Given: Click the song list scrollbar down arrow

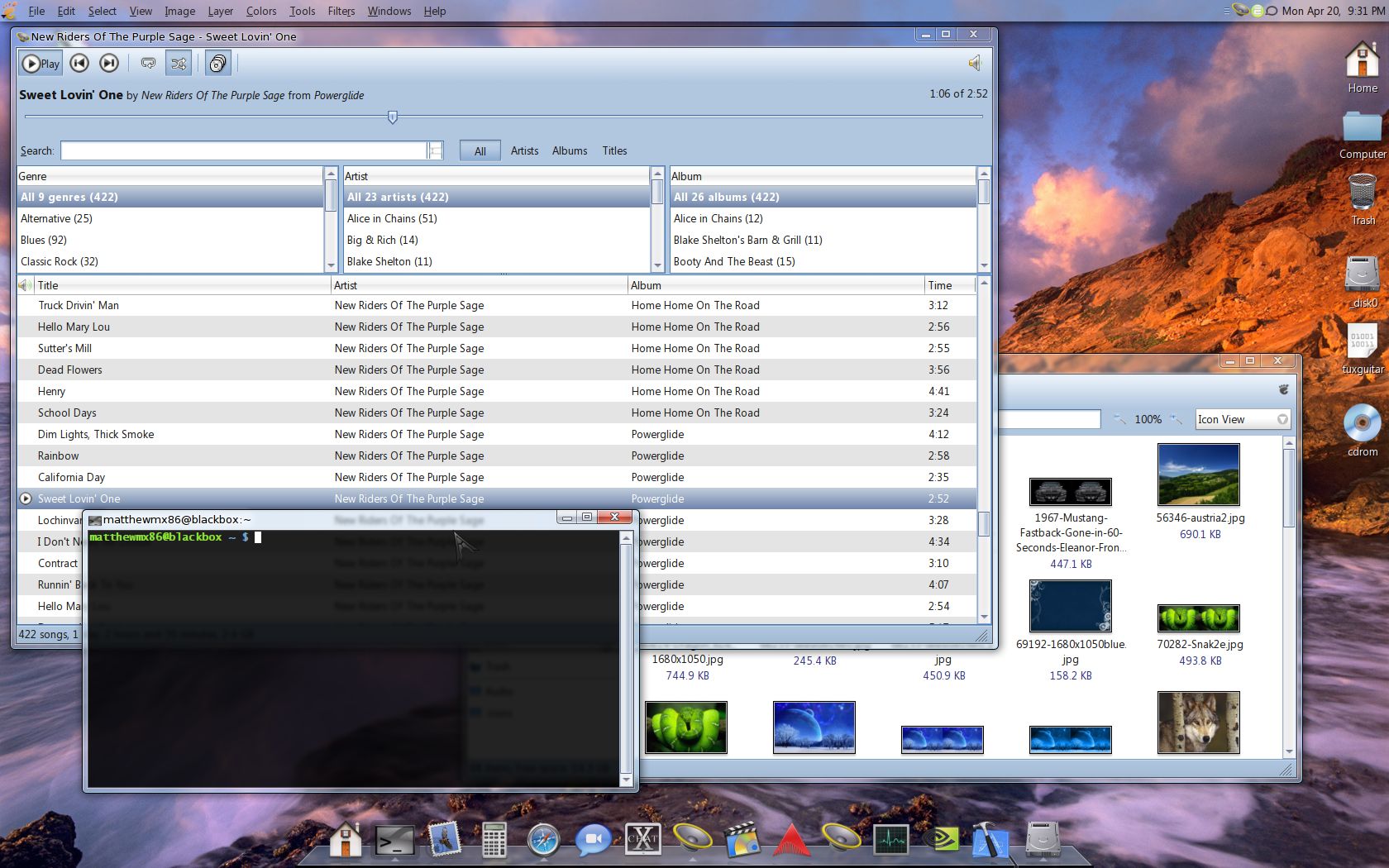Looking at the screenshot, I should click(984, 617).
